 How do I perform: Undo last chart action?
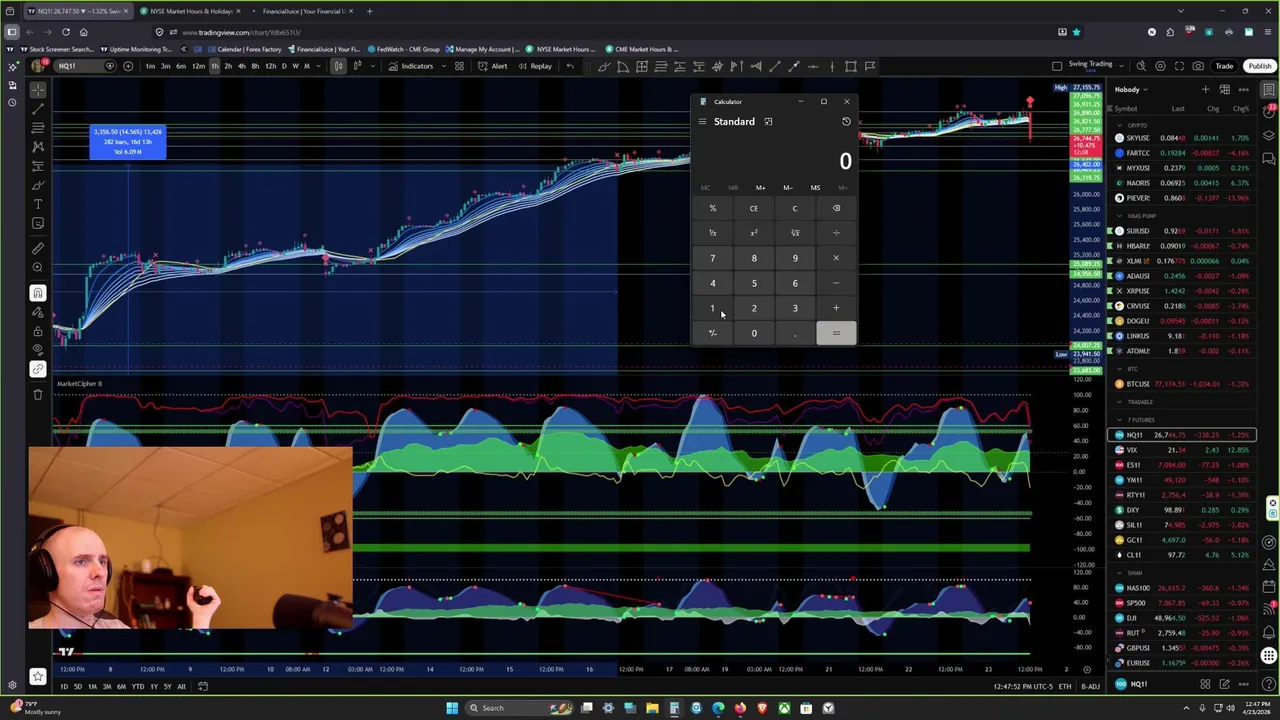[x=570, y=66]
